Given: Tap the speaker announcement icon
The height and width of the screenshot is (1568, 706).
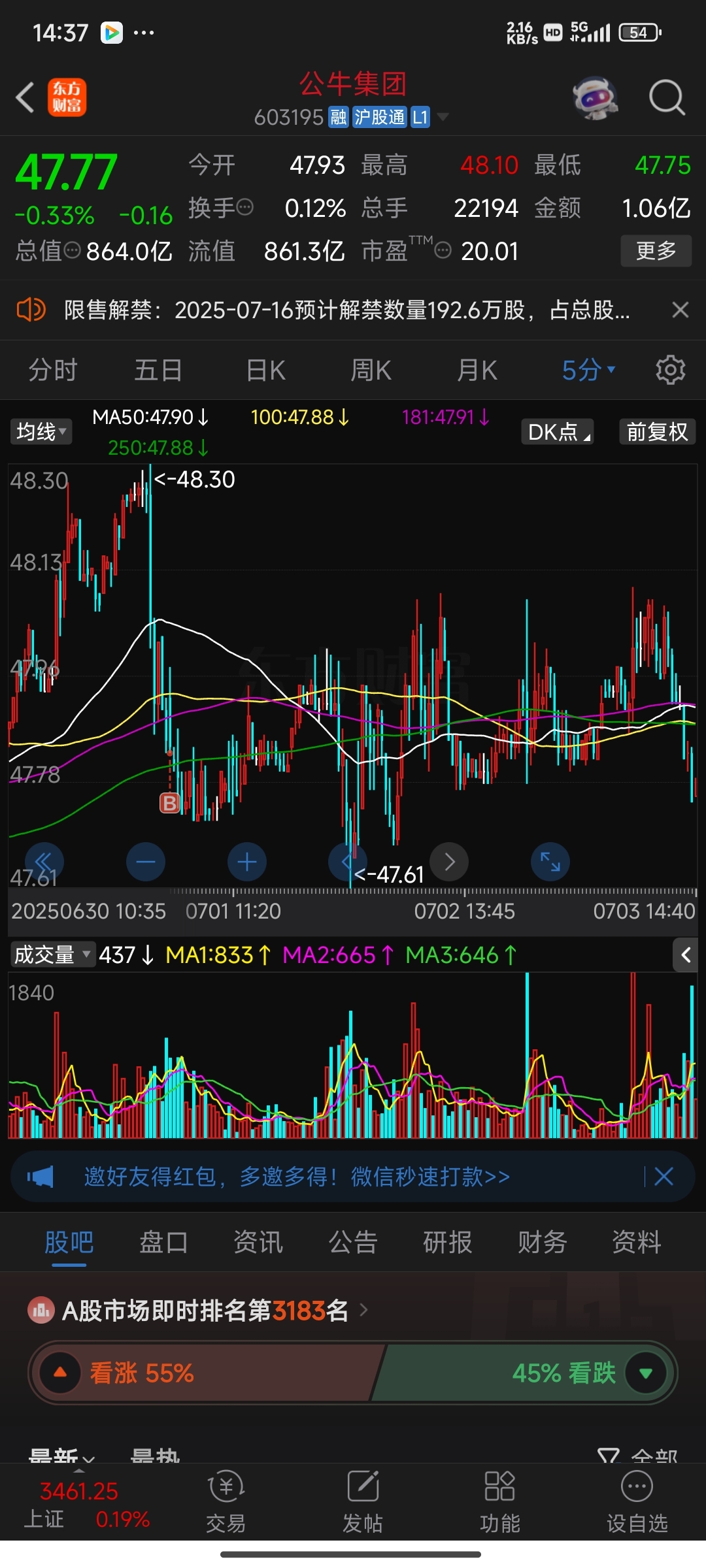Looking at the screenshot, I should (x=31, y=310).
